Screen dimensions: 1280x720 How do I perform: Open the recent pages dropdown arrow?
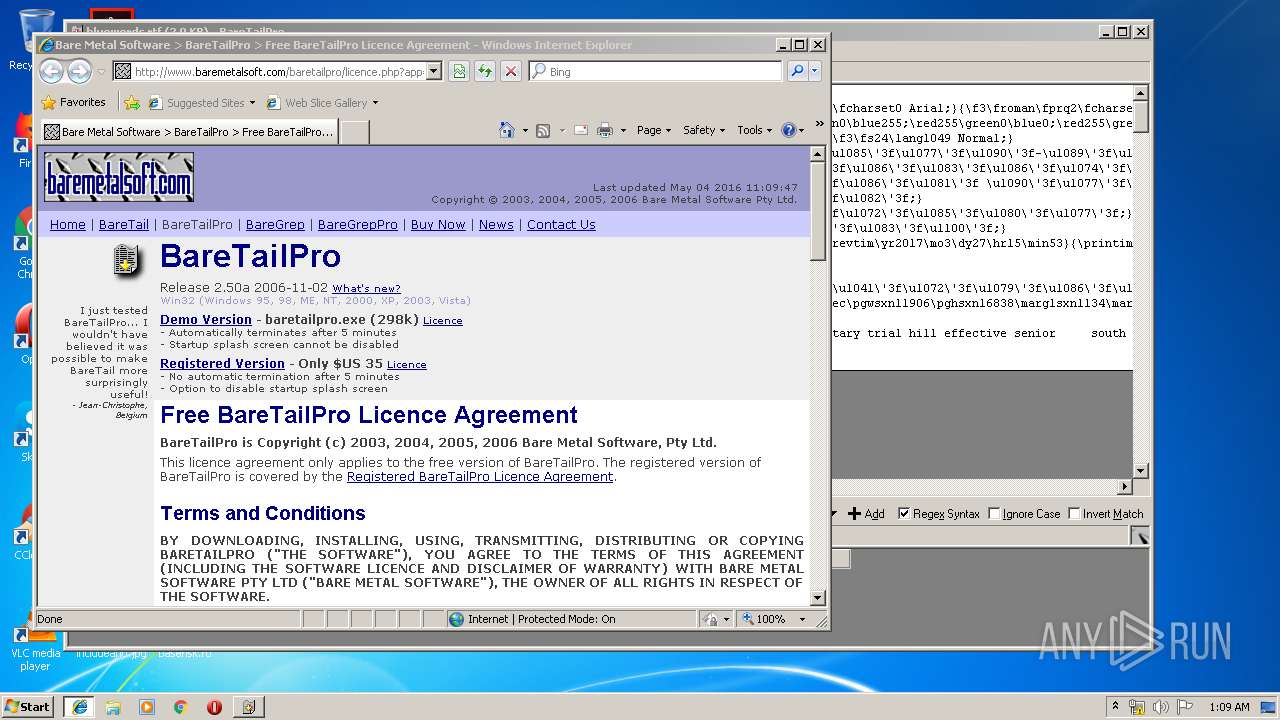[x=101, y=71]
